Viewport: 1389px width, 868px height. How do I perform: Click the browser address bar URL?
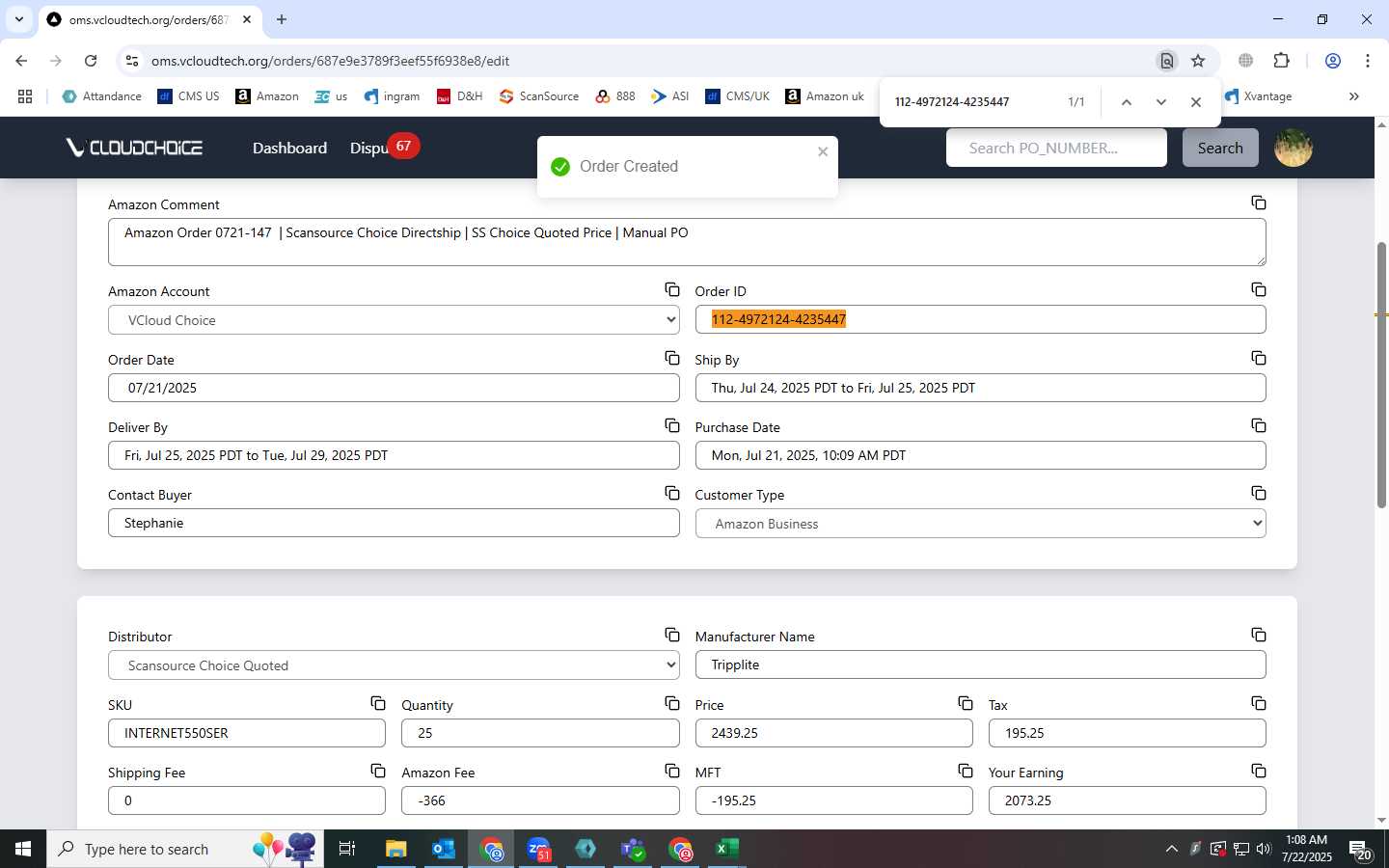coord(330,61)
